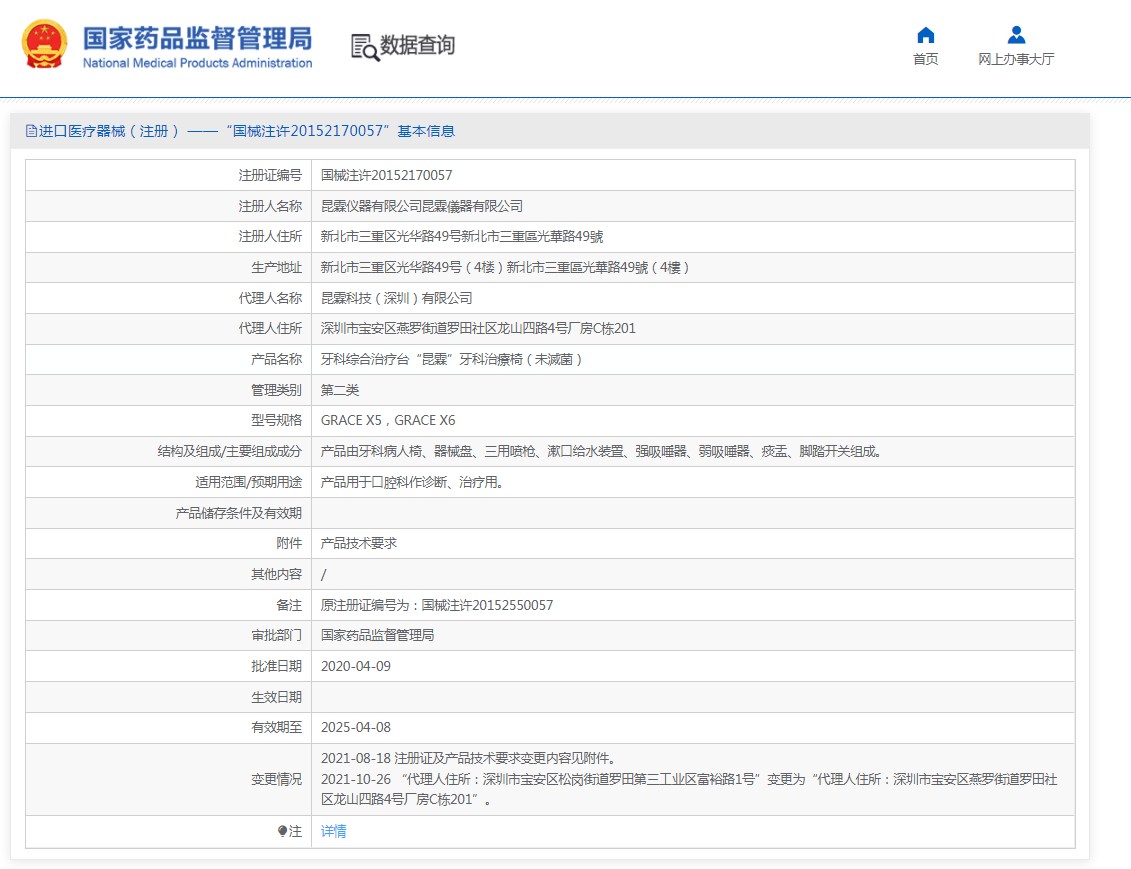
Task: Click the small icon before 进口医疗器械 heading
Action: [x=30, y=131]
